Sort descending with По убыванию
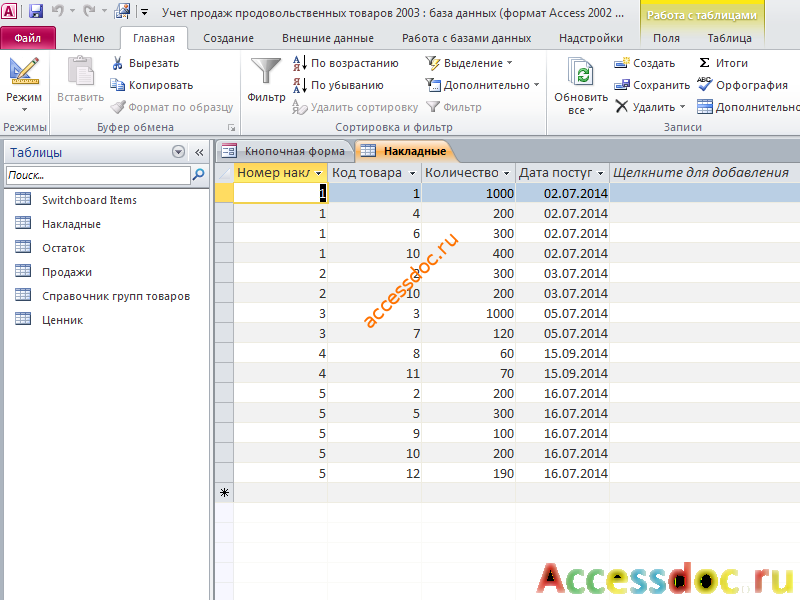Image resolution: width=800 pixels, height=600 pixels. 339,85
